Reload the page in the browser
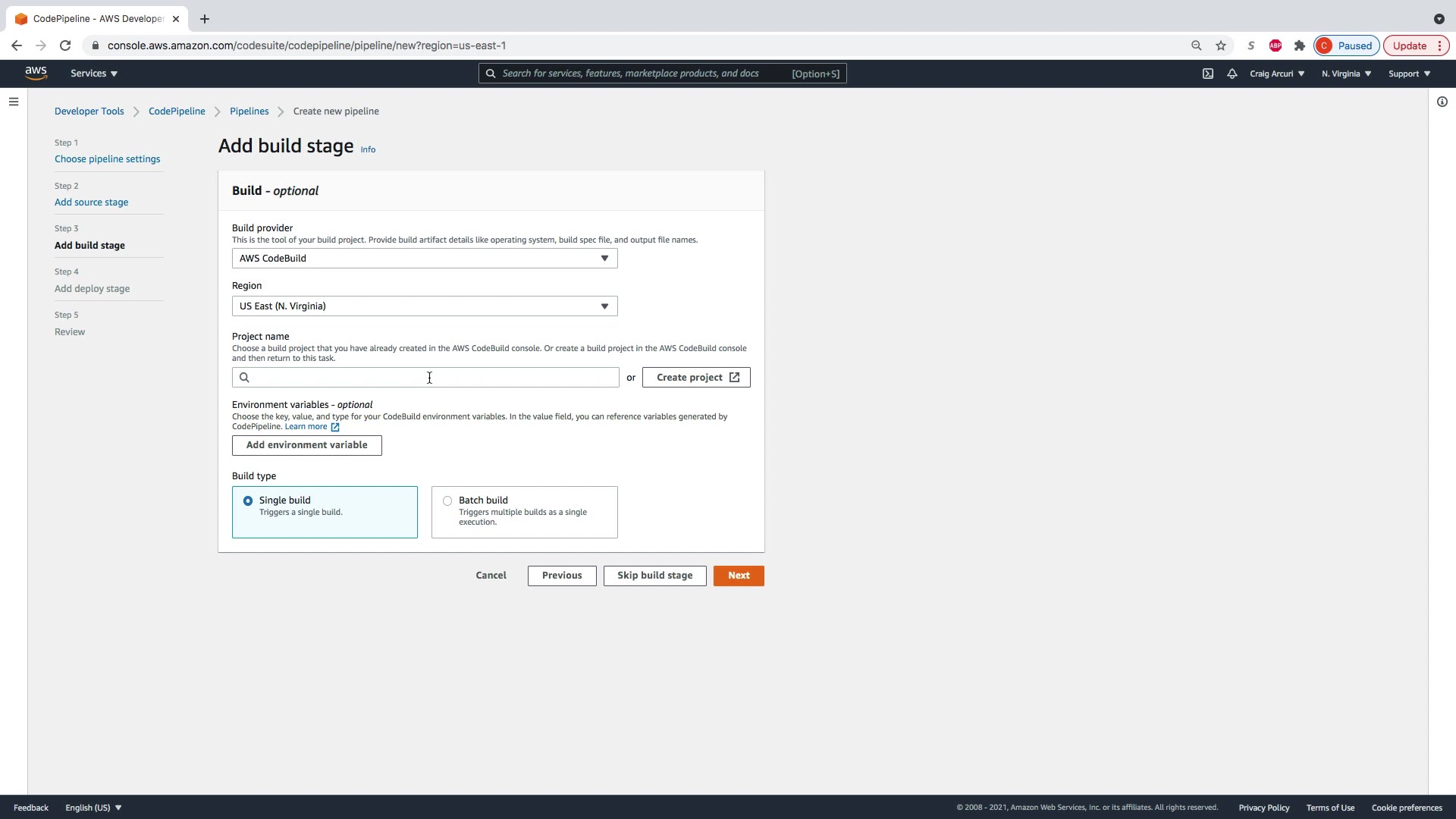 (65, 45)
